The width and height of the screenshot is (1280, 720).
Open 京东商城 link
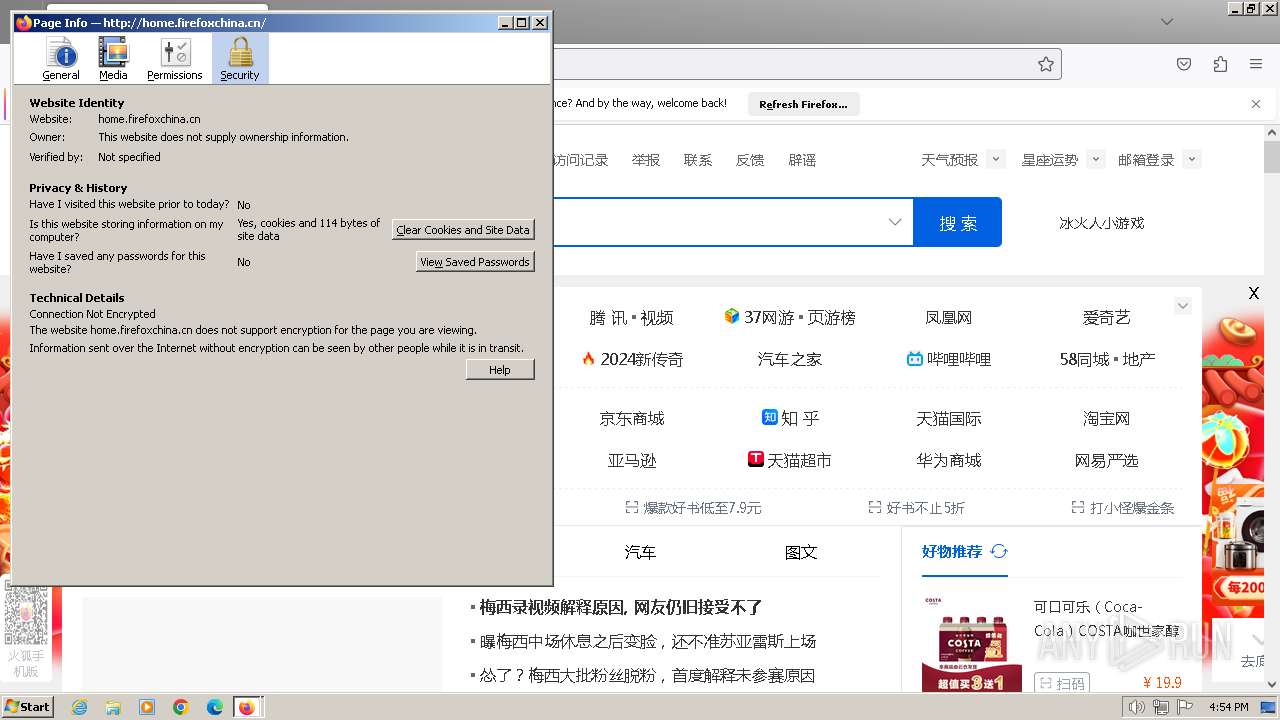point(632,419)
